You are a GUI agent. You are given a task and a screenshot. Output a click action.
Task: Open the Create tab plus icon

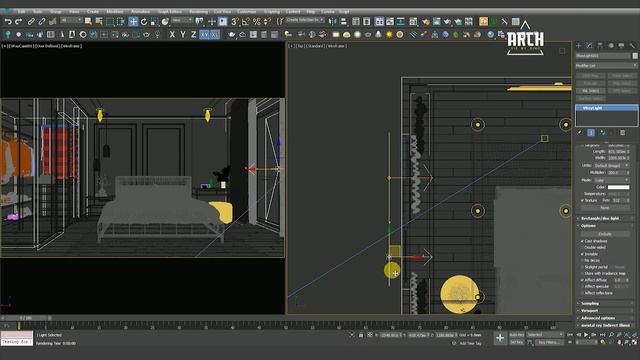[x=578, y=45]
